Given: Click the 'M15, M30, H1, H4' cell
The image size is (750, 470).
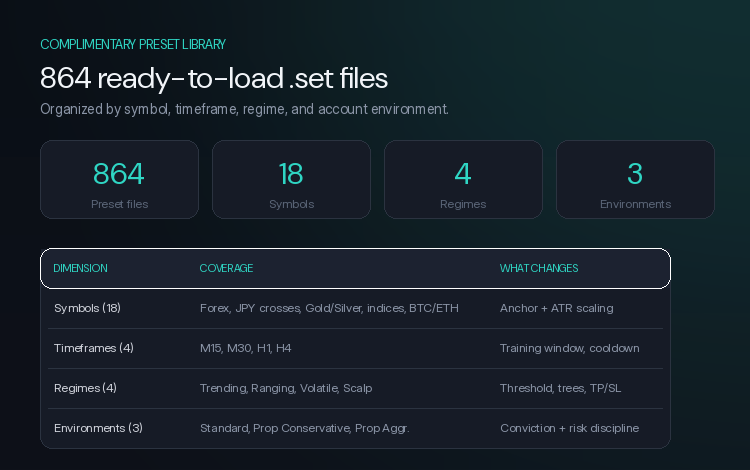Looking at the screenshot, I should pos(245,348).
